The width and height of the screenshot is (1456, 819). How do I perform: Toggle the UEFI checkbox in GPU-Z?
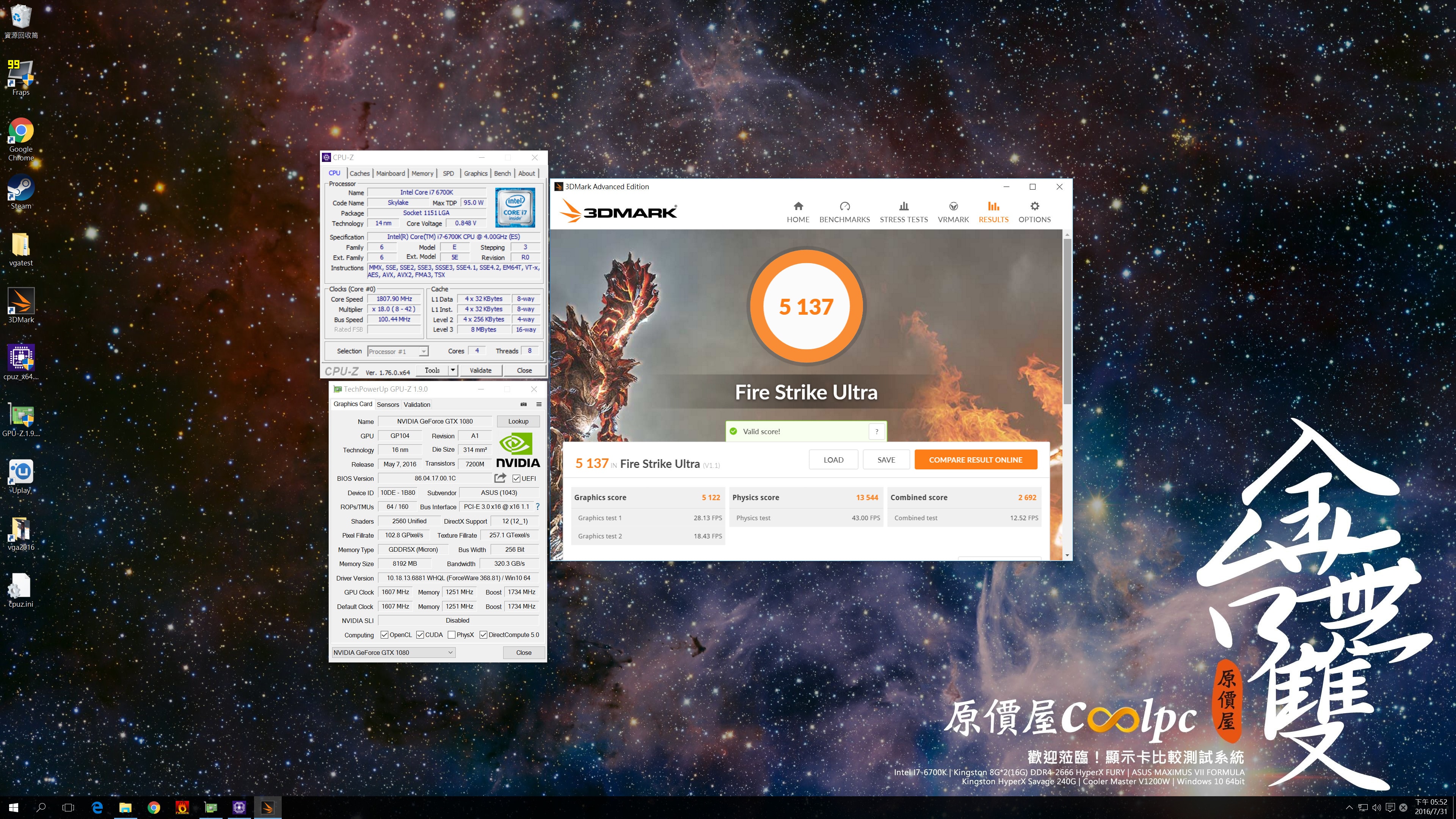point(516,478)
